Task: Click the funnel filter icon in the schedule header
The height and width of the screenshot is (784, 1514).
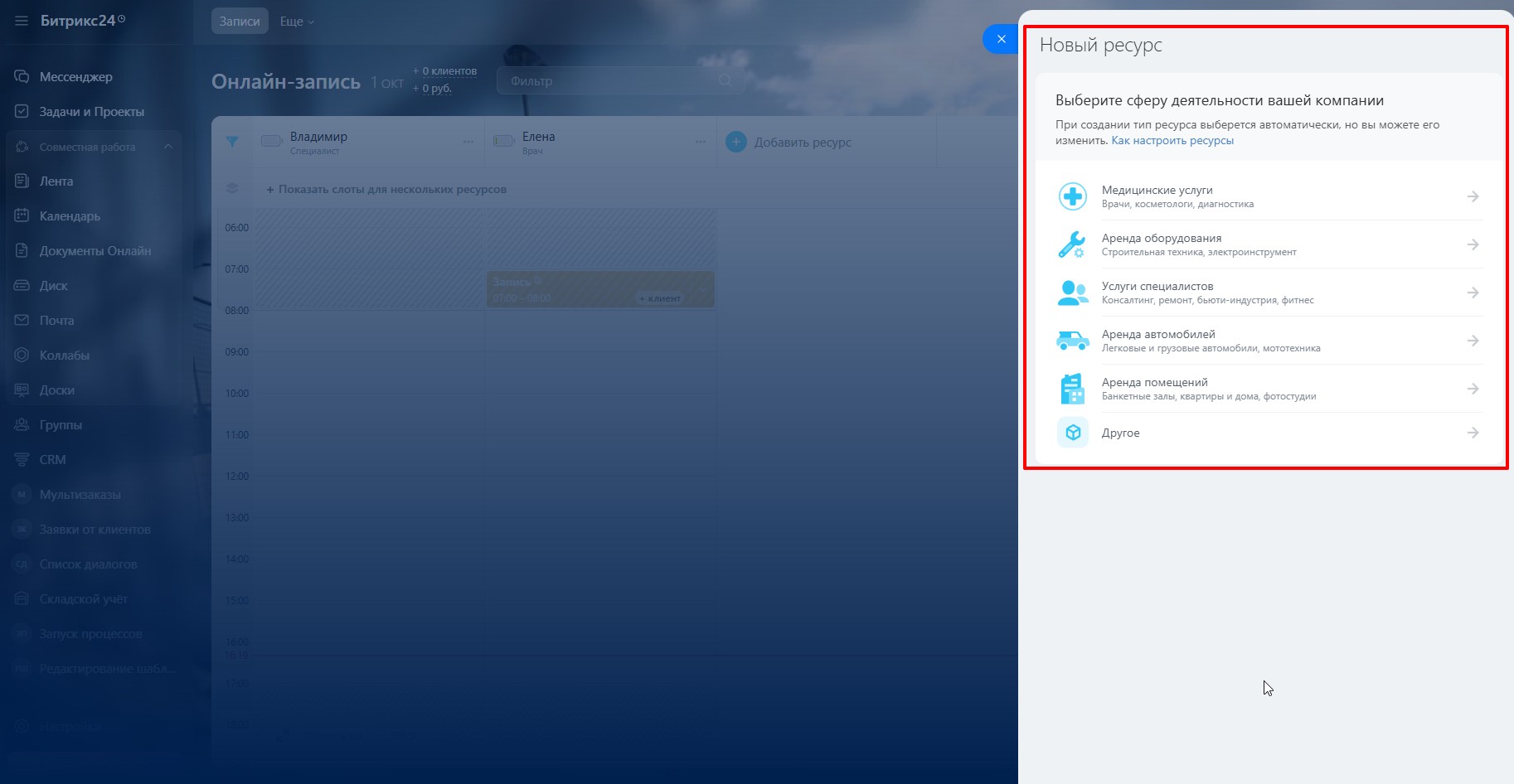Action: [x=232, y=142]
